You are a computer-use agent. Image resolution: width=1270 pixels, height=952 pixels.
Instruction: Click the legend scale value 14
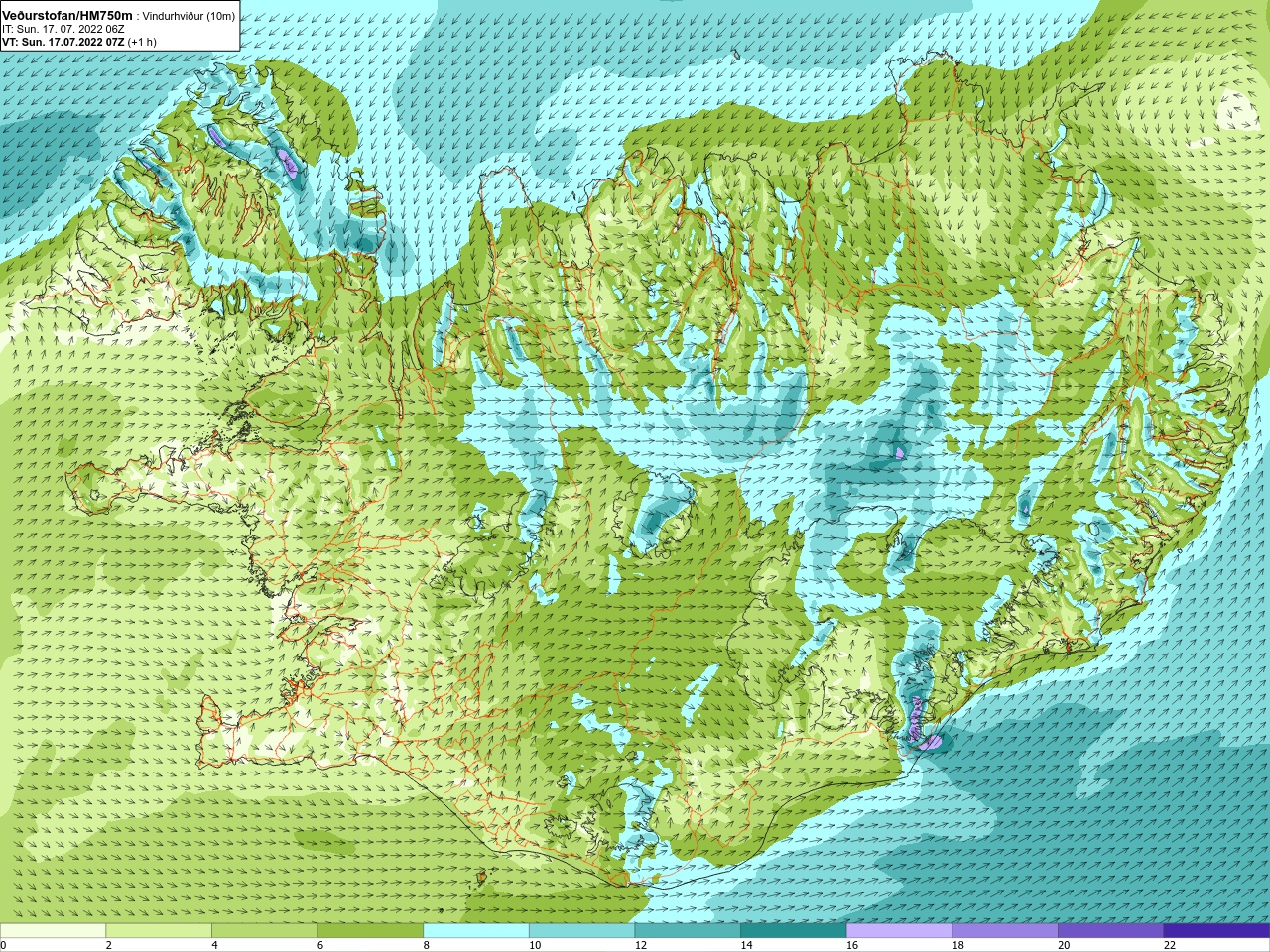pyautogui.click(x=746, y=945)
